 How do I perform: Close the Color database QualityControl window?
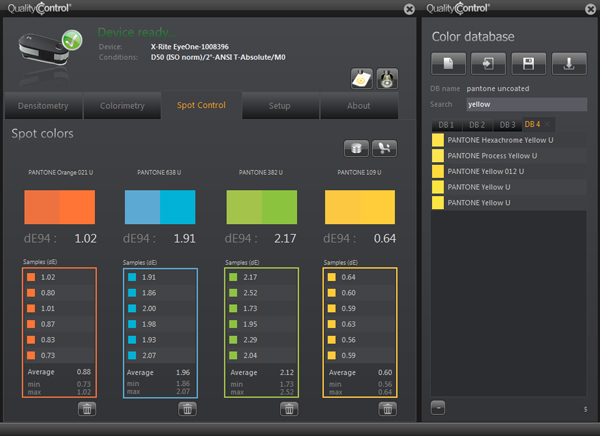point(590,9)
